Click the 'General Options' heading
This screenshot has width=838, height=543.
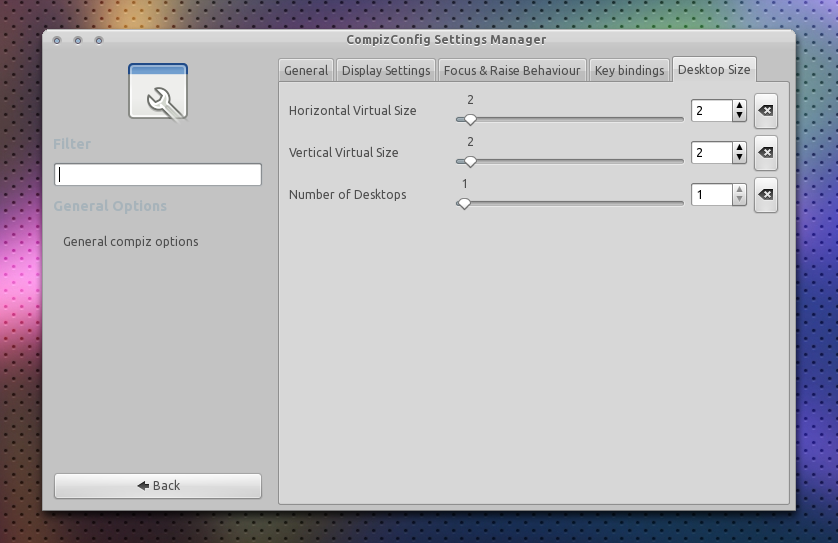(110, 206)
